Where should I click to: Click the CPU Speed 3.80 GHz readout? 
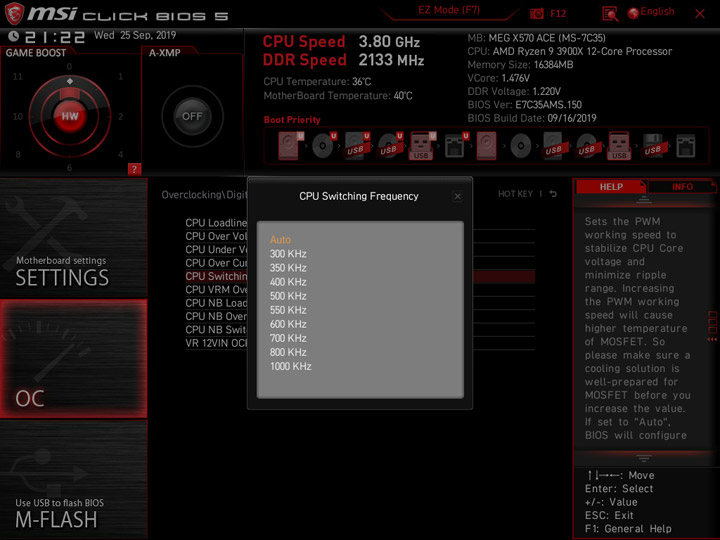[x=341, y=42]
